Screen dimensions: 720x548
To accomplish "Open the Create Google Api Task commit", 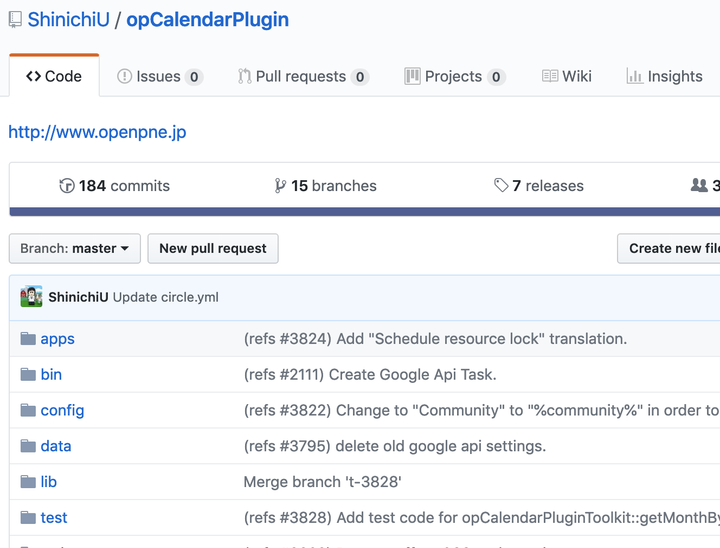I will (370, 375).
